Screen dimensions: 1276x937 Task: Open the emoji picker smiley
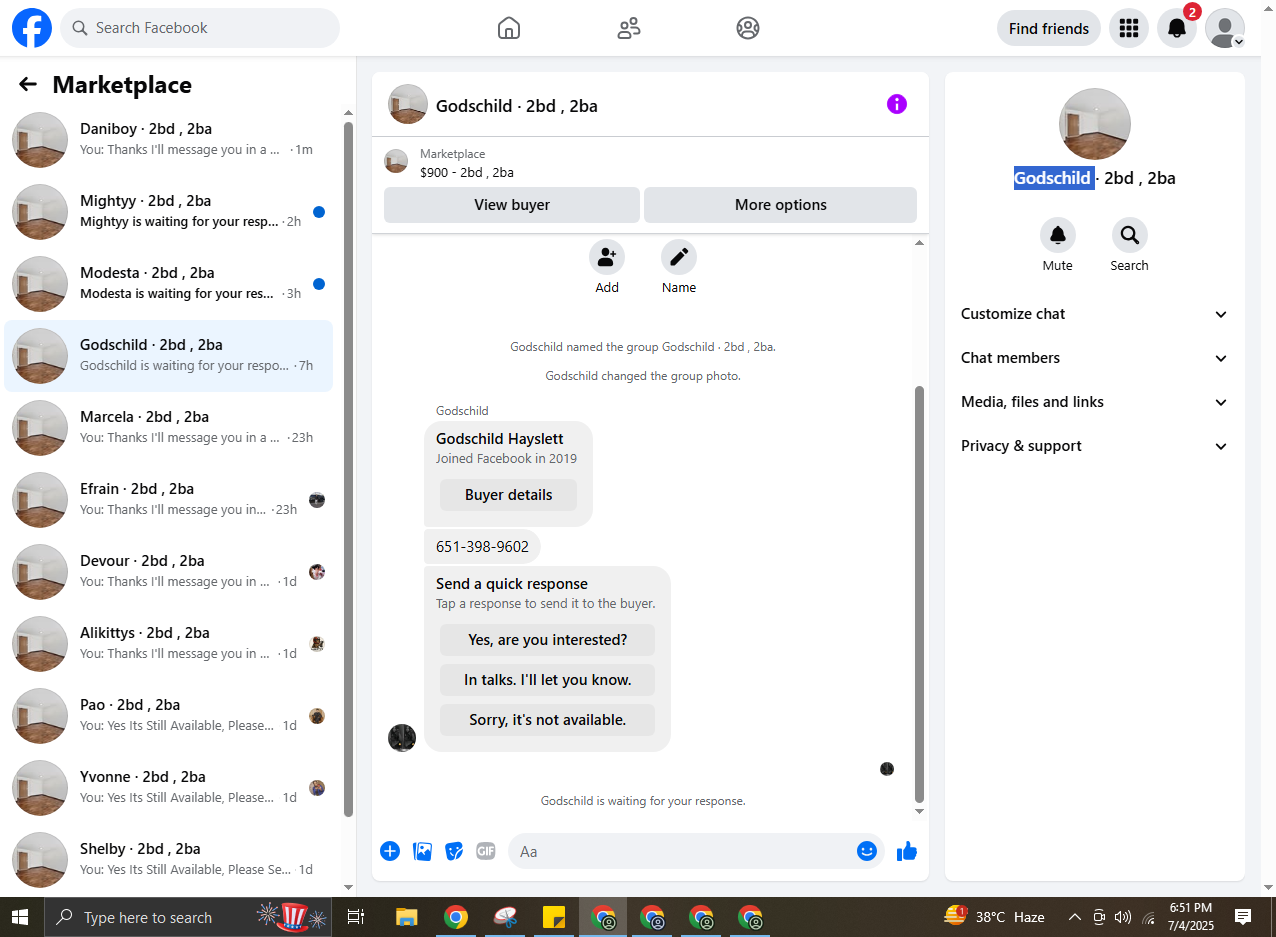867,851
